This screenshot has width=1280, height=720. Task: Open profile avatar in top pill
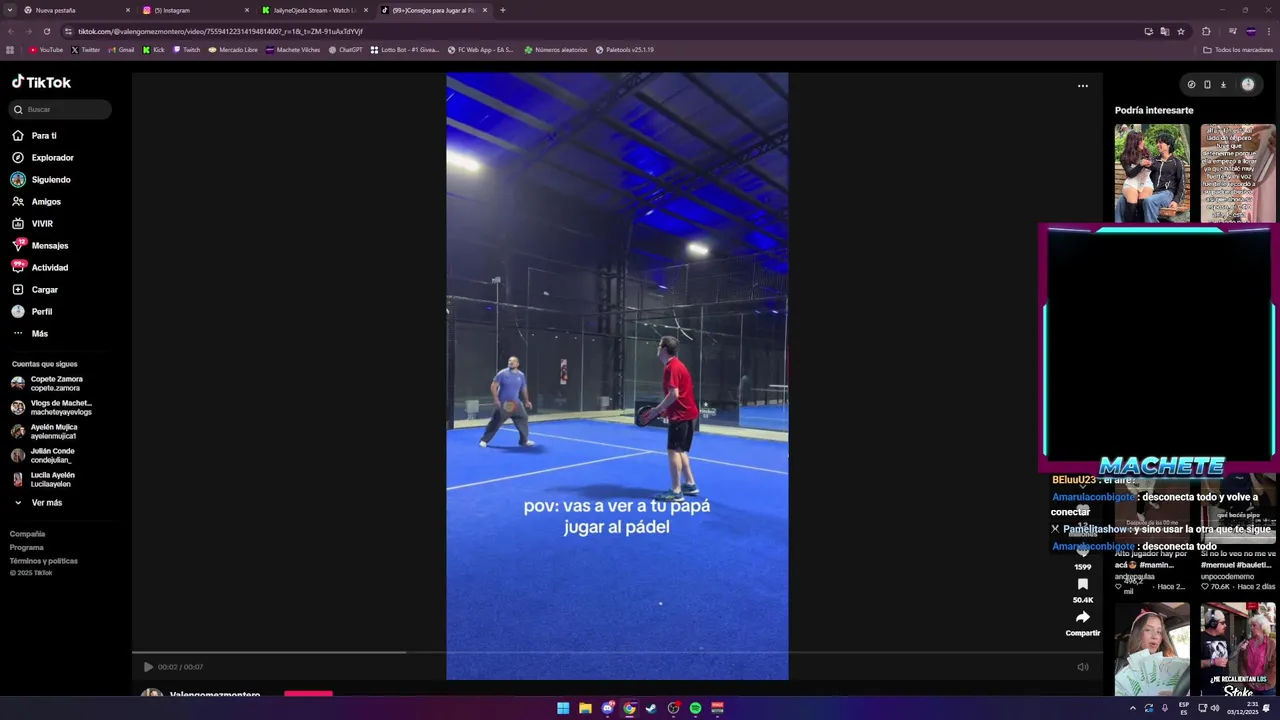[x=1247, y=85]
